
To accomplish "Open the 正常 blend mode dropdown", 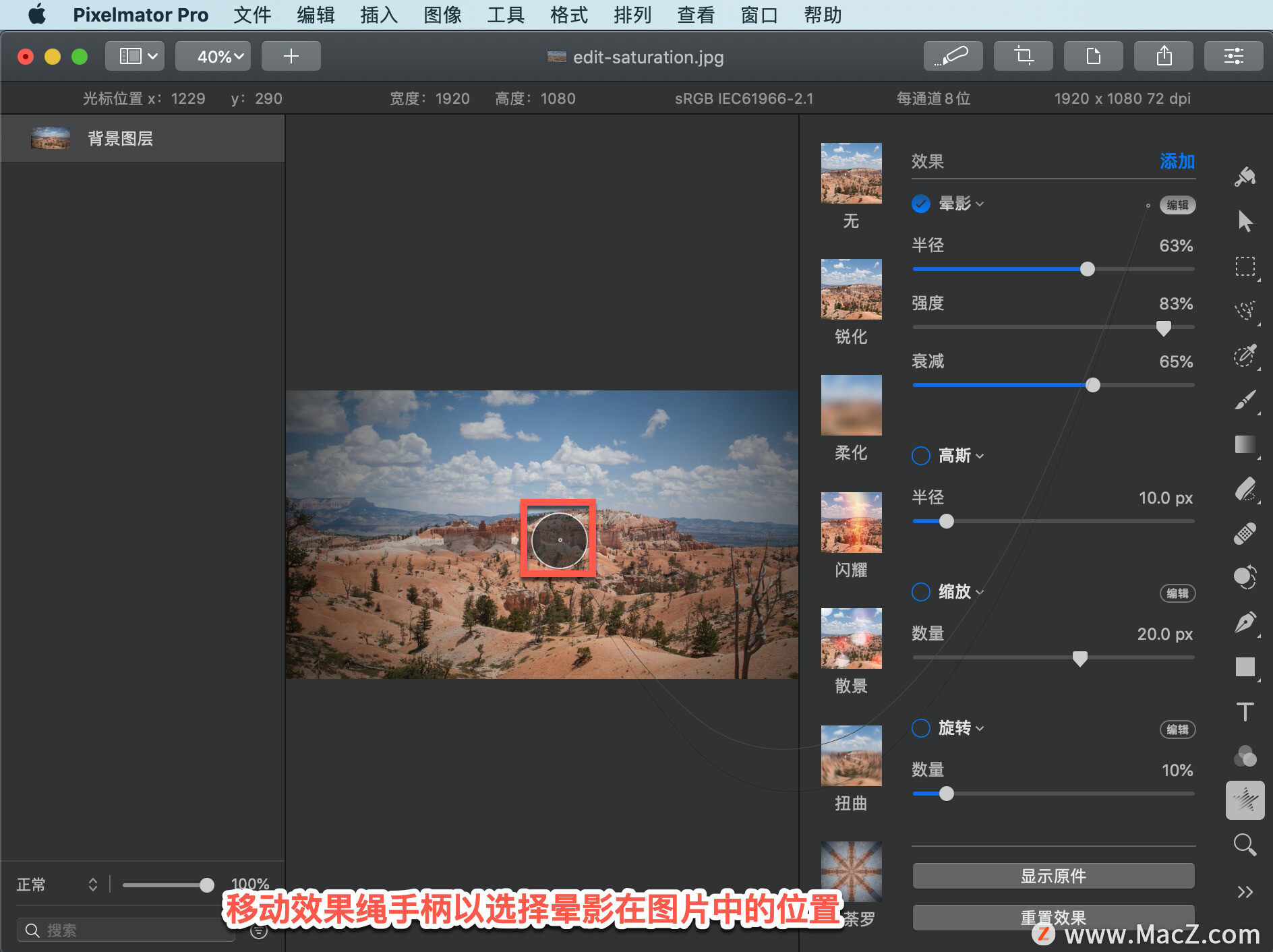I will pyautogui.click(x=57, y=885).
